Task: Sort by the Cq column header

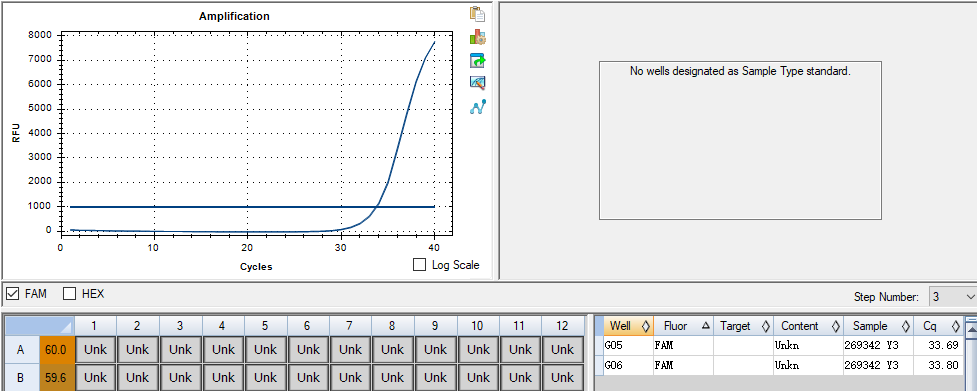Action: [939, 326]
